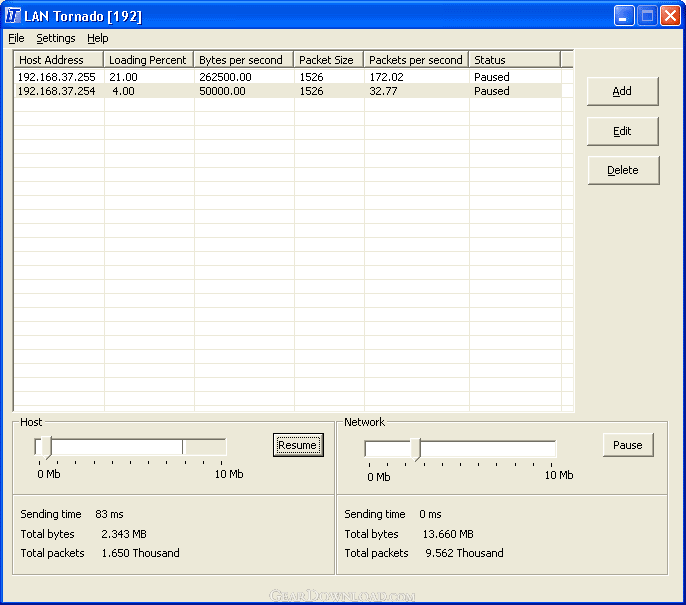The height and width of the screenshot is (605, 686).
Task: Open the Help menu
Action: (98, 38)
